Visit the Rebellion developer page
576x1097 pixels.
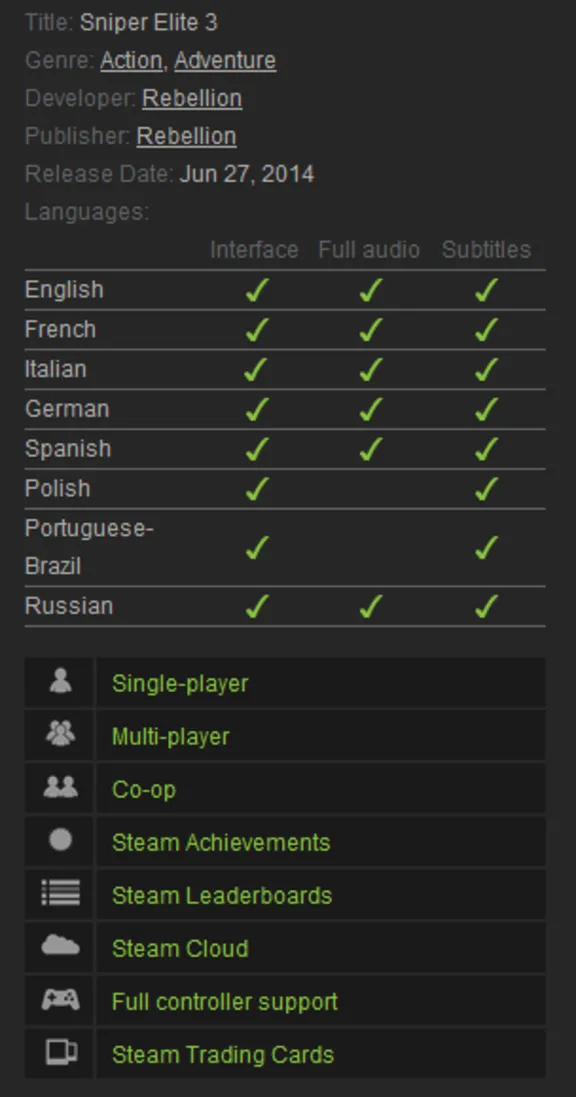(x=191, y=98)
